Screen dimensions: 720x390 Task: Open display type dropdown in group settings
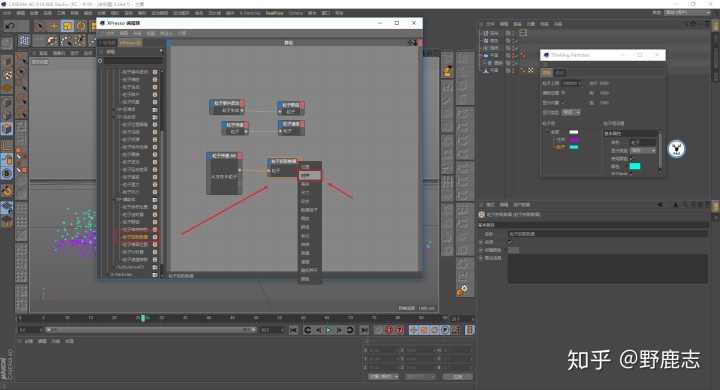[643, 151]
